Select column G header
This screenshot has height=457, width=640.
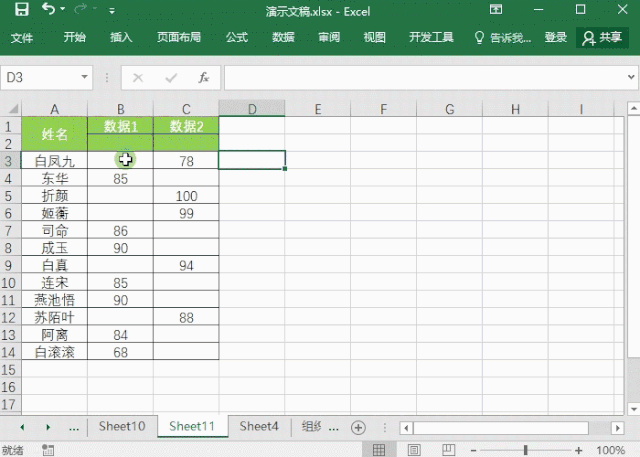click(449, 109)
